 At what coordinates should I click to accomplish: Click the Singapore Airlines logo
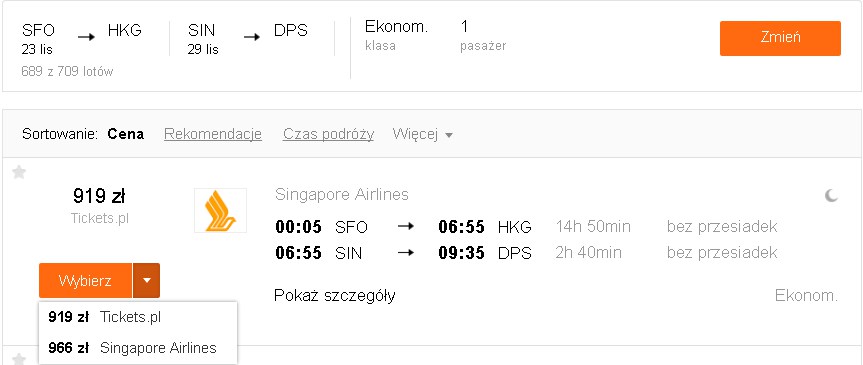pyautogui.click(x=220, y=210)
